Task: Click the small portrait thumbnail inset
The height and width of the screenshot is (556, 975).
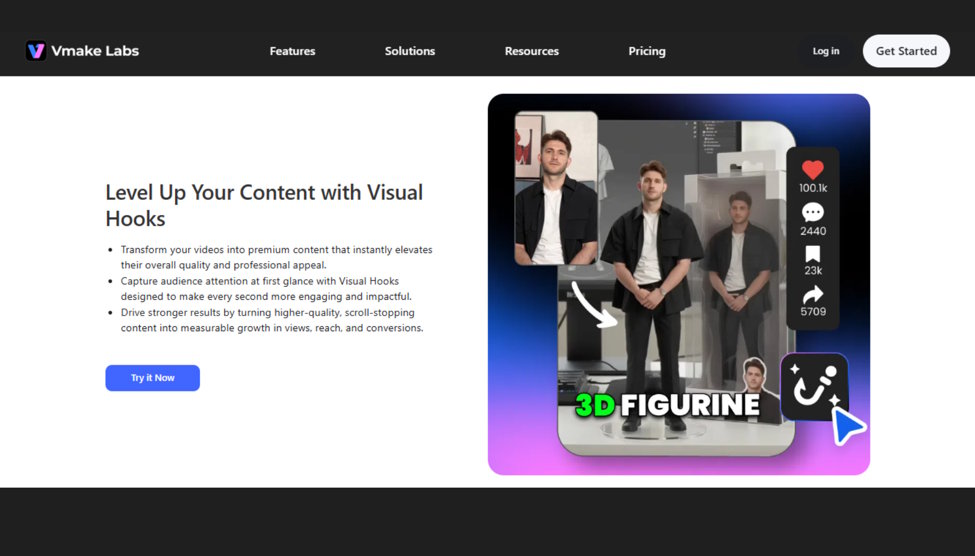Action: 557,188
